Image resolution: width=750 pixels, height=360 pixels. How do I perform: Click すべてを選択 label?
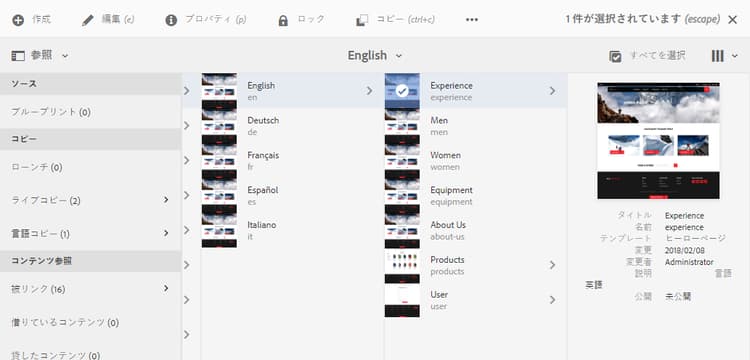(x=658, y=55)
